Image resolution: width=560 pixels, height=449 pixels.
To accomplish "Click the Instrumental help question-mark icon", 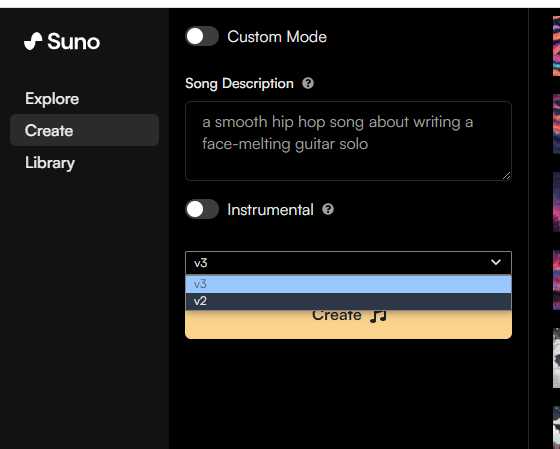I will [328, 209].
